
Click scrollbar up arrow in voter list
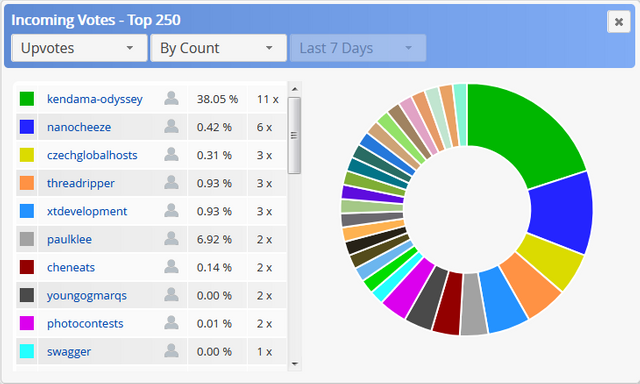[295, 89]
